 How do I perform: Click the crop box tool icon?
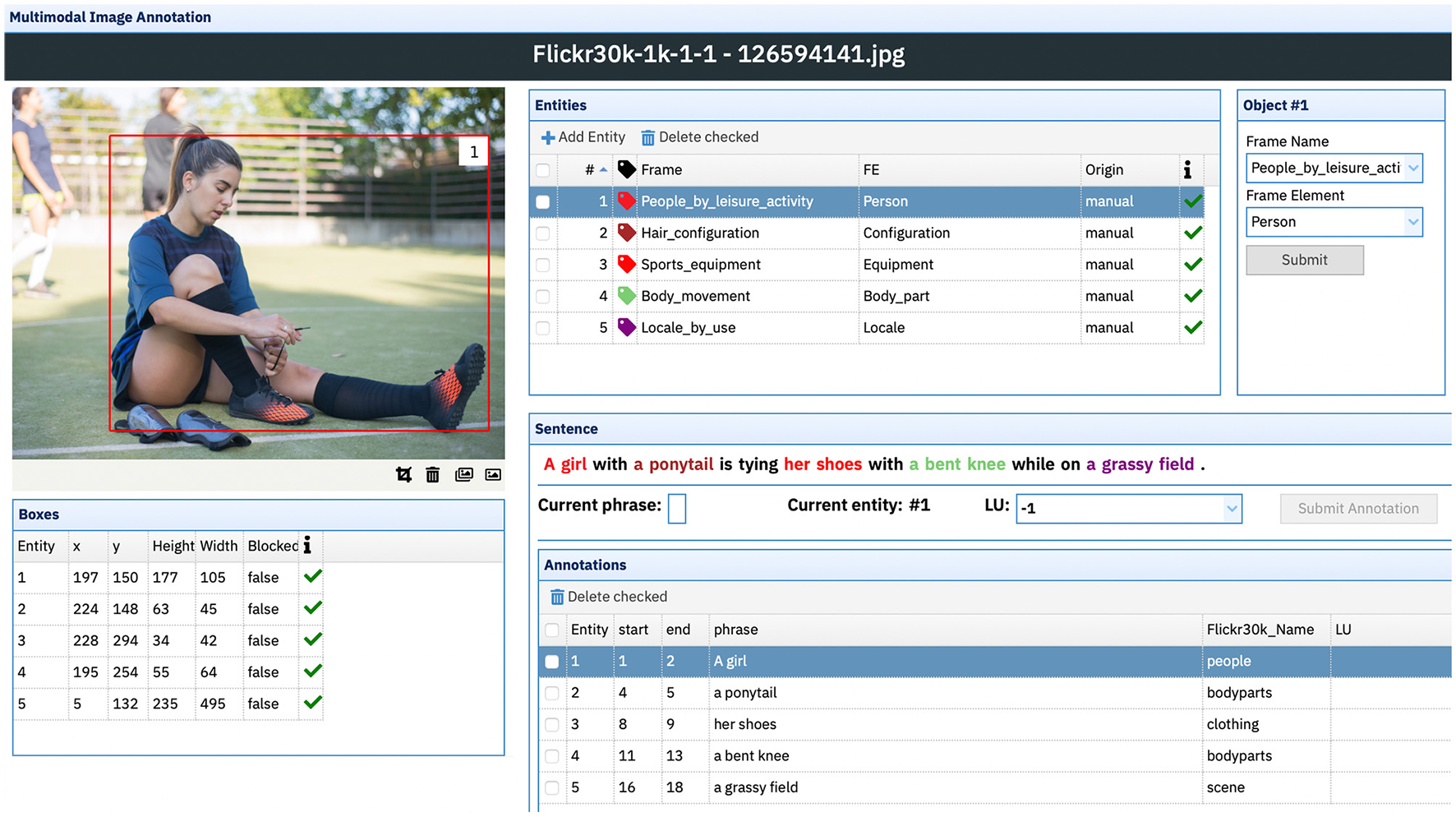tap(403, 474)
